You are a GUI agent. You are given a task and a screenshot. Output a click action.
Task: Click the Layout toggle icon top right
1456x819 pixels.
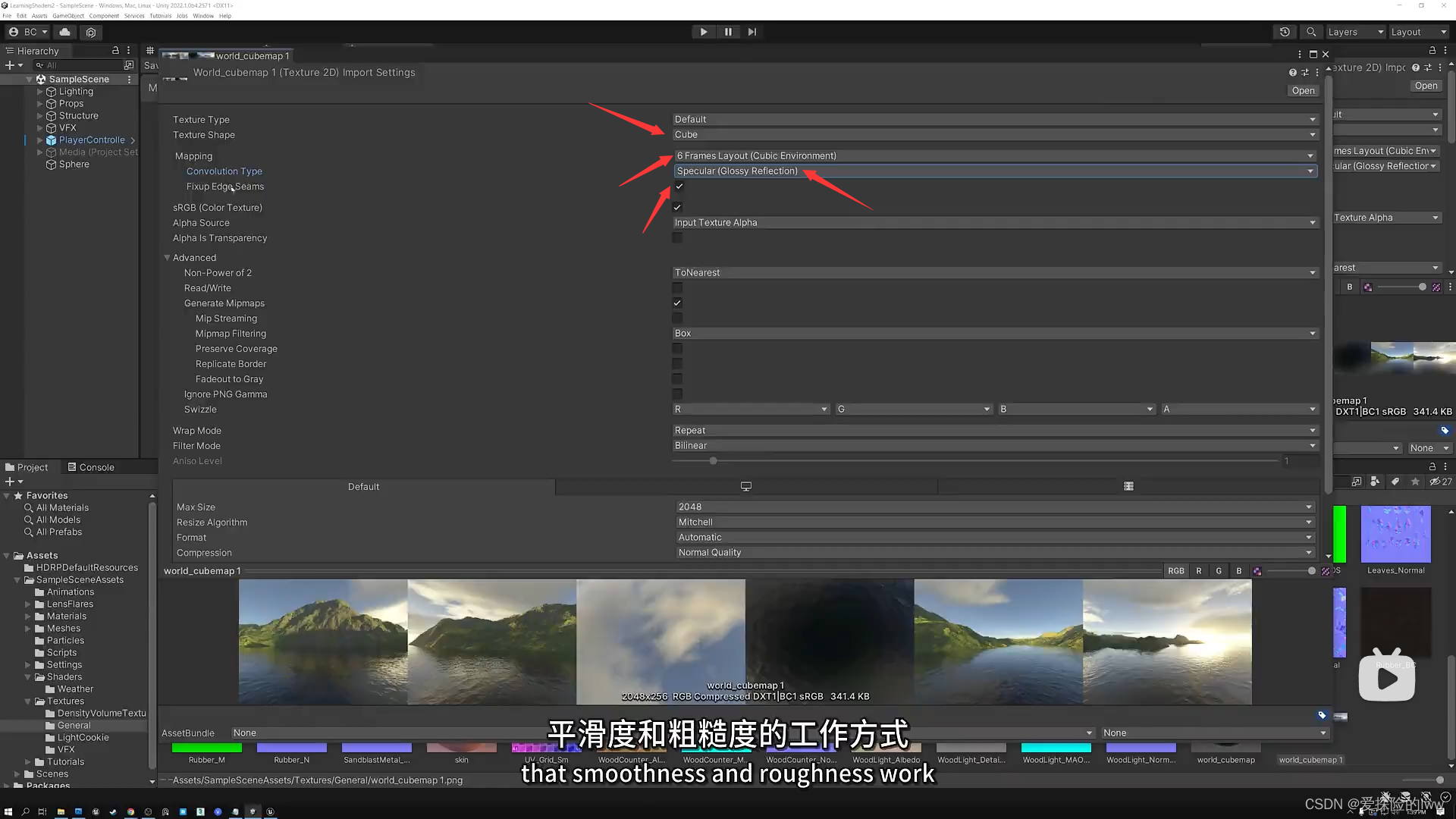[x=1416, y=32]
